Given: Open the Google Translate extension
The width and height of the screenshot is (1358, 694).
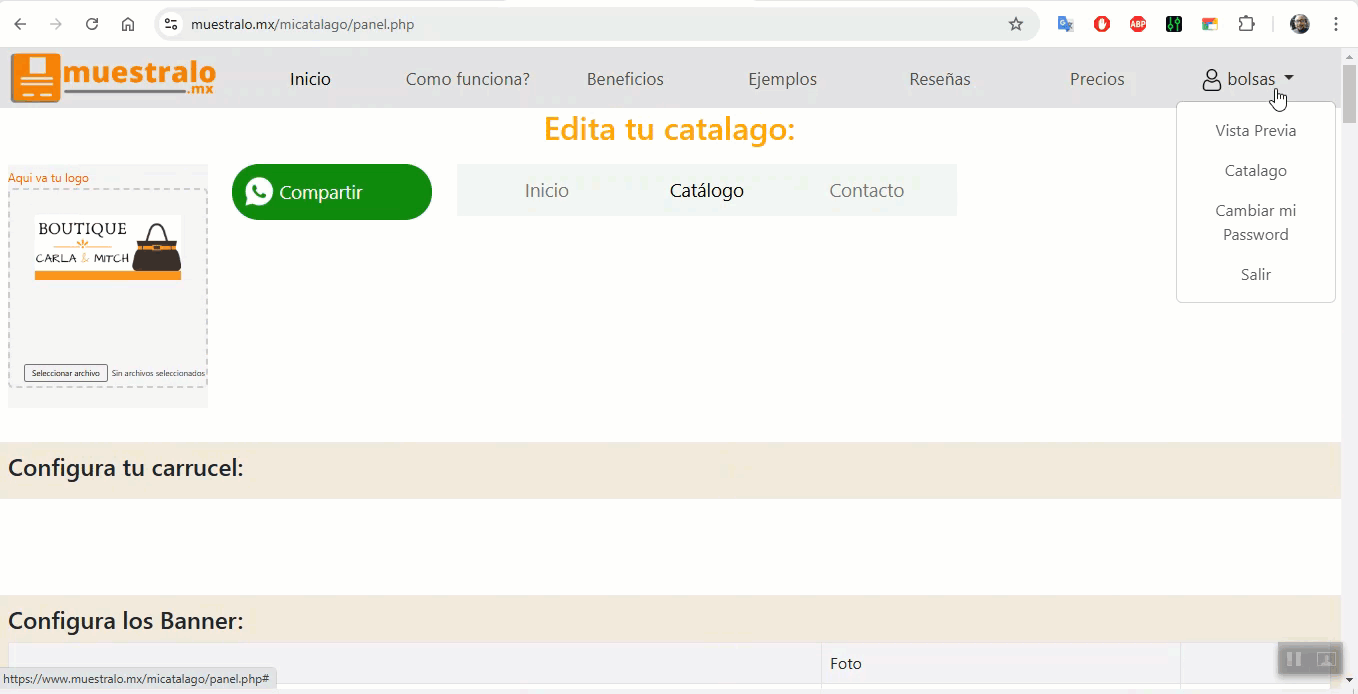Looking at the screenshot, I should click(x=1066, y=24).
